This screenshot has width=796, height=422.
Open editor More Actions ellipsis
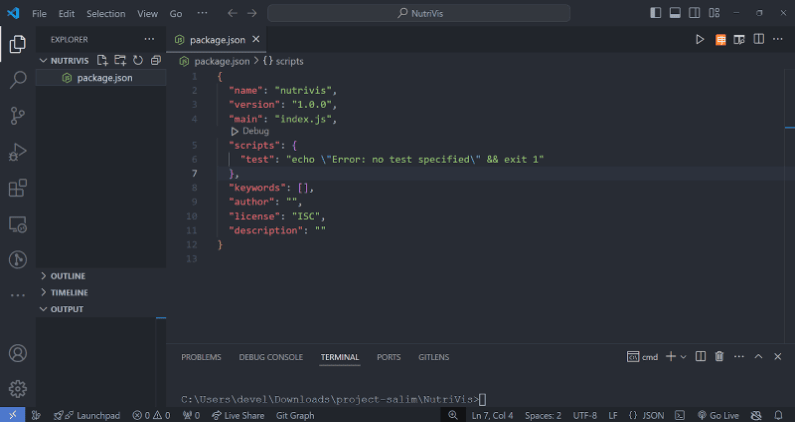pyautogui.click(x=778, y=39)
